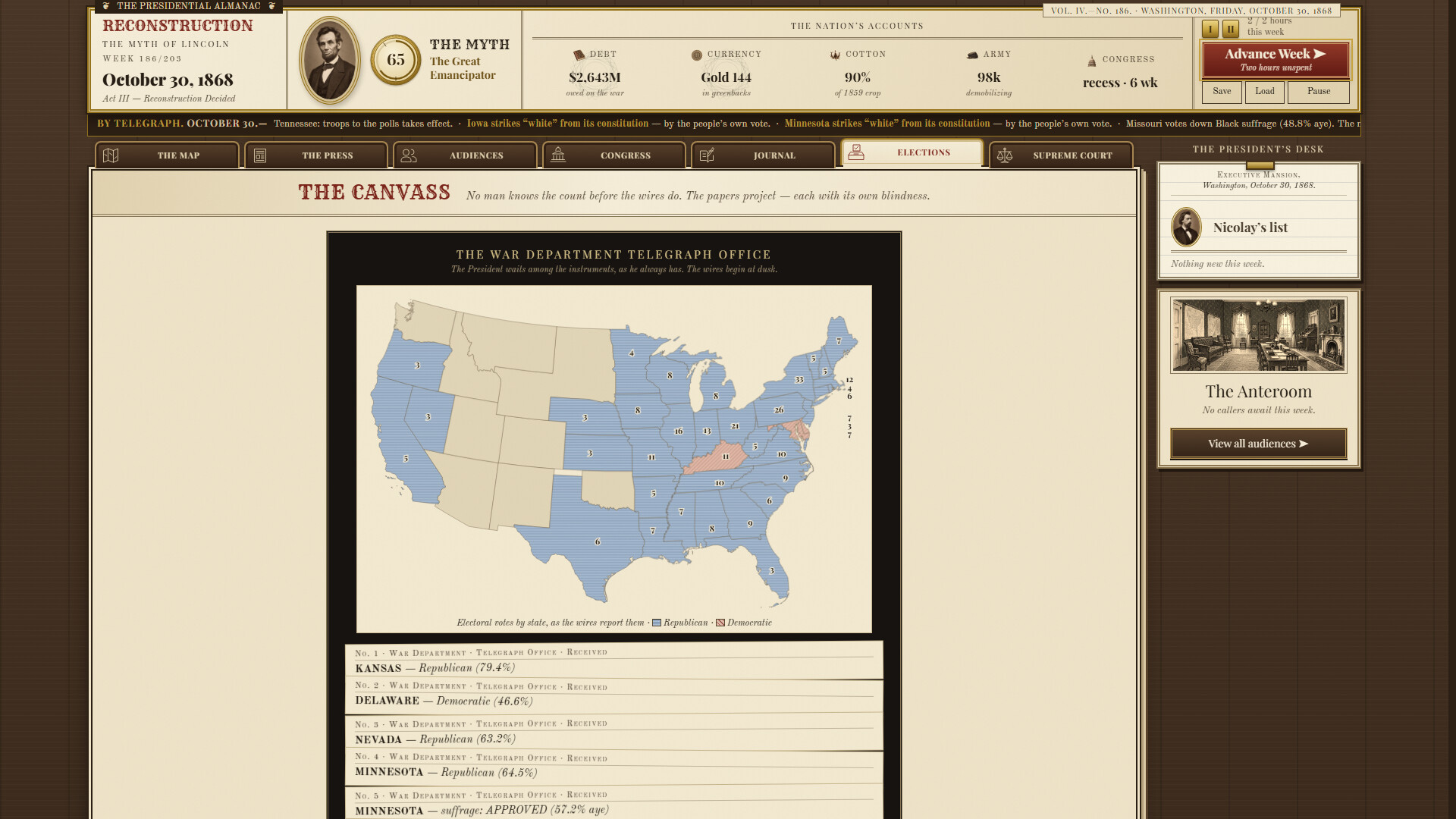Advance the week
The height and width of the screenshot is (819, 1456).
(1276, 59)
